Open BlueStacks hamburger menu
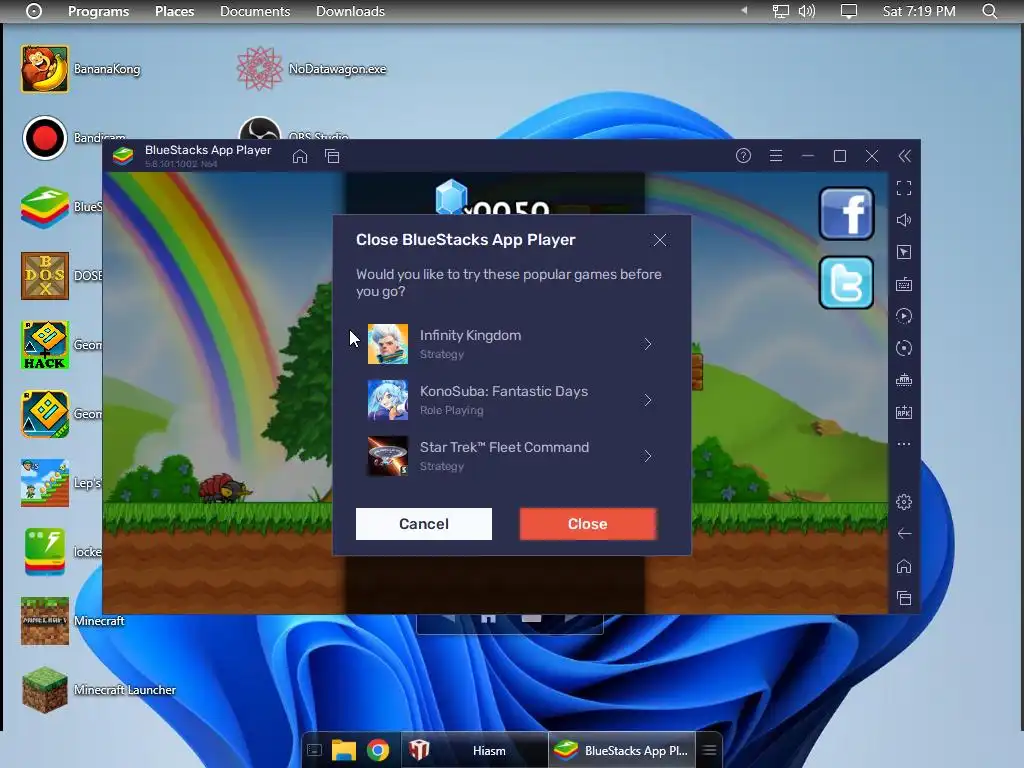The image size is (1024, 768). [x=776, y=155]
